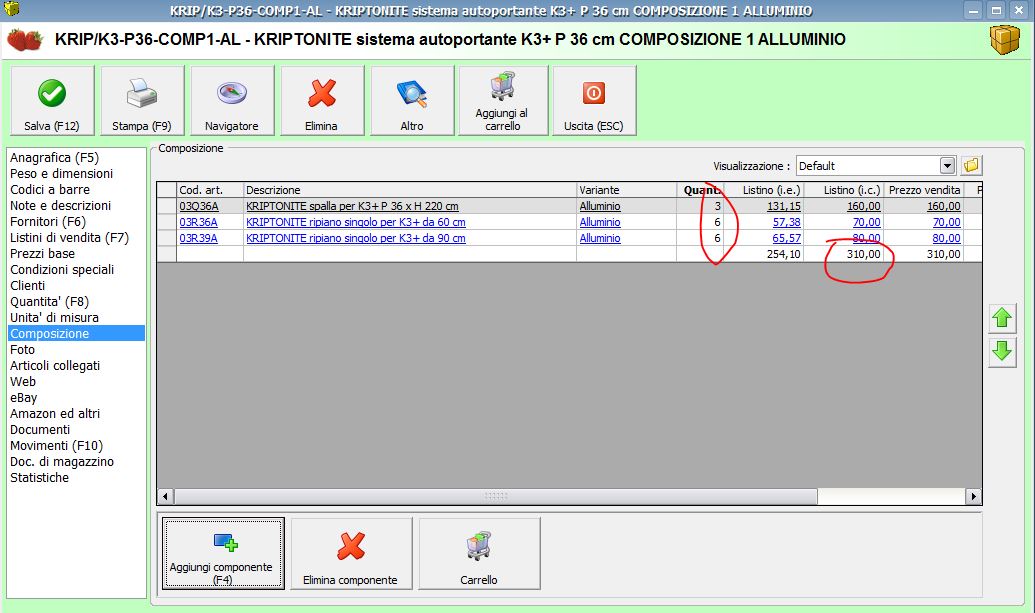Show Doc. di magazzino
This screenshot has width=1035, height=613.
[62, 461]
